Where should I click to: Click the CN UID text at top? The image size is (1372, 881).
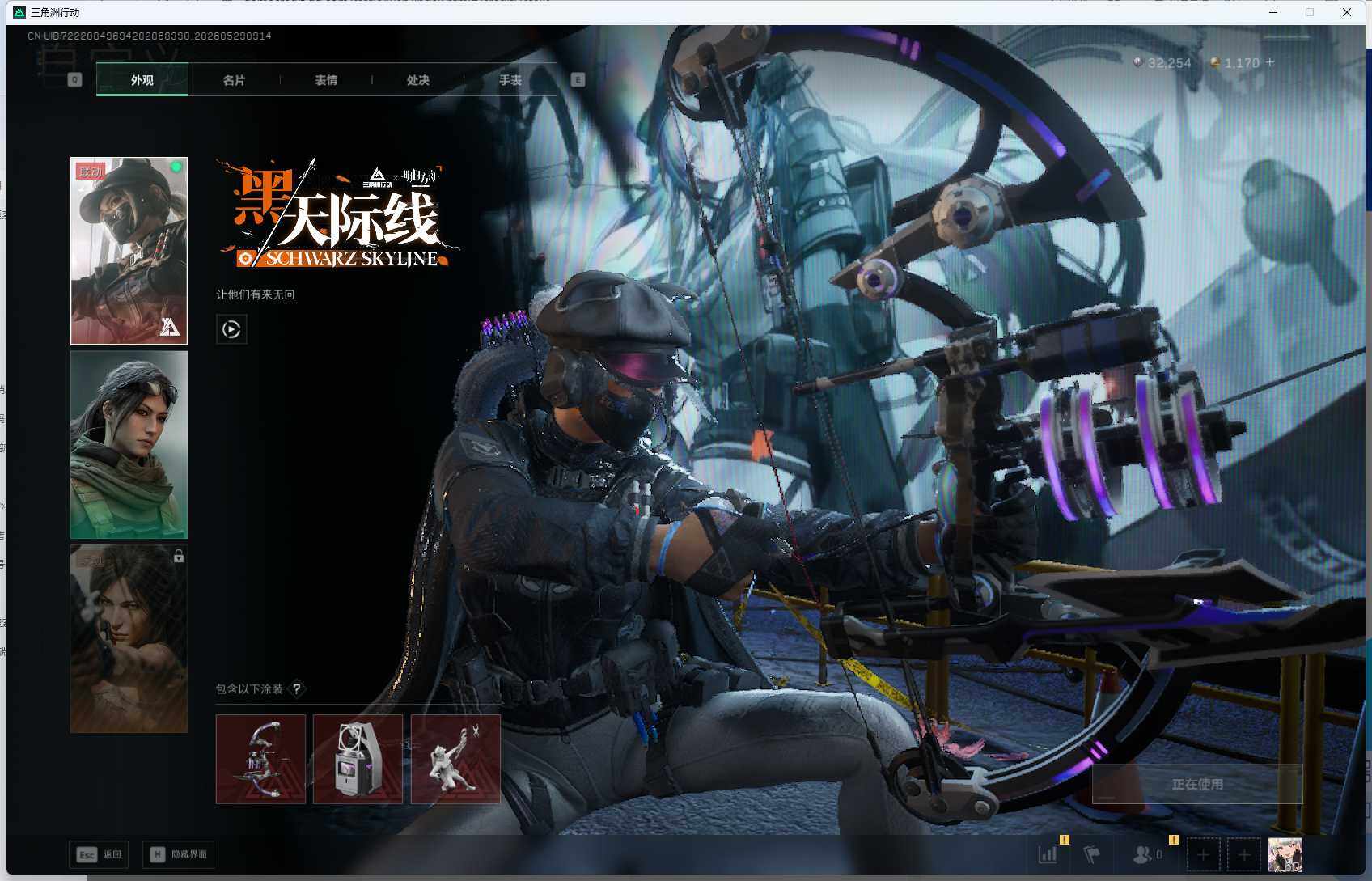[150, 36]
